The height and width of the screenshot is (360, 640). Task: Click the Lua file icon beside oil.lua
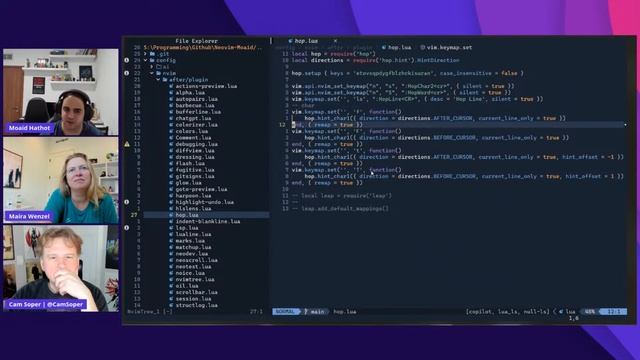tap(171, 286)
